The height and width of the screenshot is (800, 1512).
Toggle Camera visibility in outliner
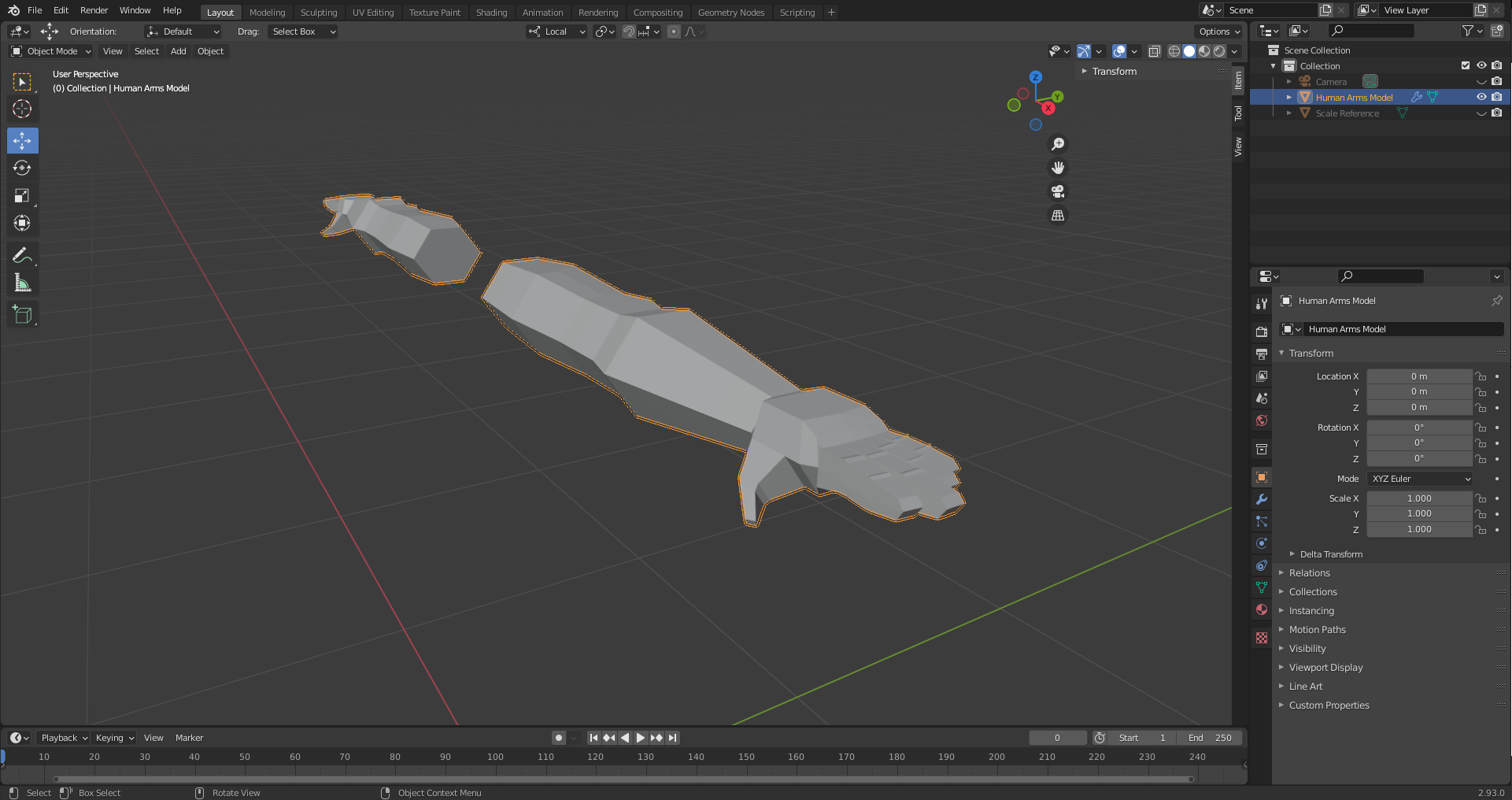1481,81
